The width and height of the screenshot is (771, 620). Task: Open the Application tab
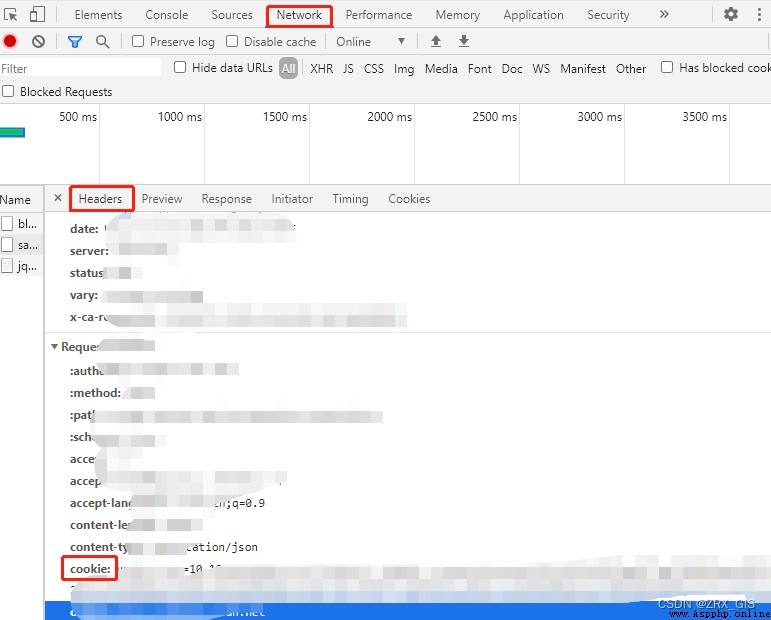pyautogui.click(x=534, y=15)
